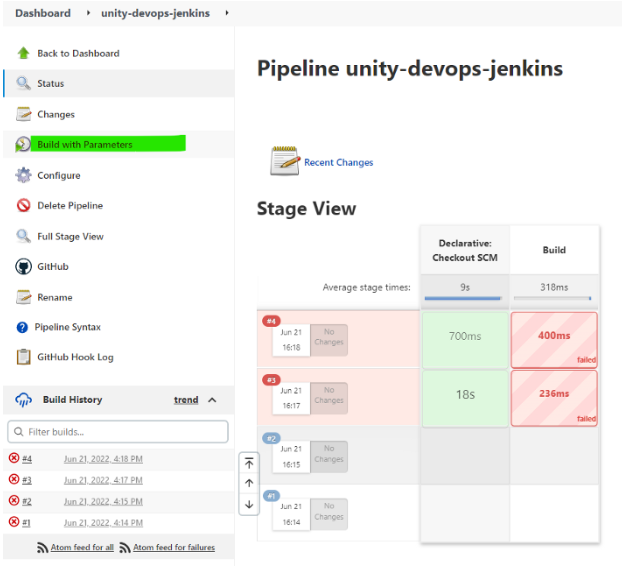
Task: Click the Status magnifier icon
Action: (23, 83)
